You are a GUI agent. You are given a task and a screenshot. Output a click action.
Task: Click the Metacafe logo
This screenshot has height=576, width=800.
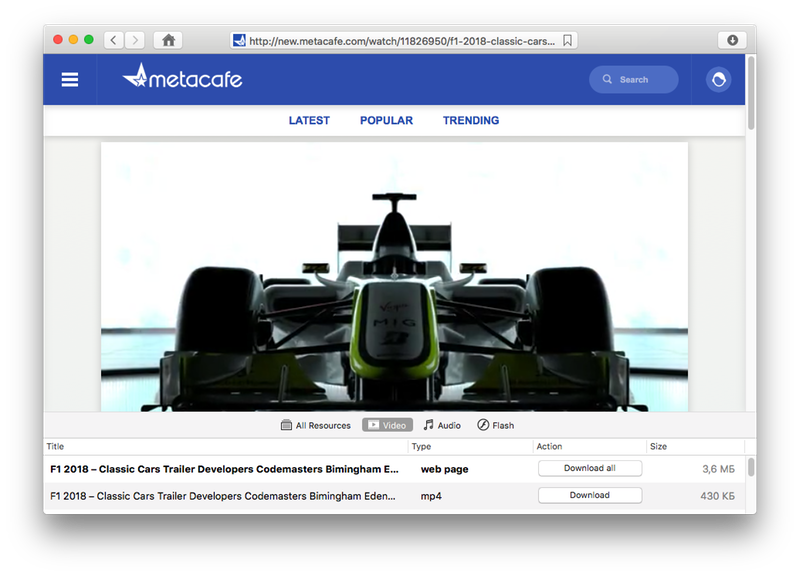pyautogui.click(x=182, y=78)
